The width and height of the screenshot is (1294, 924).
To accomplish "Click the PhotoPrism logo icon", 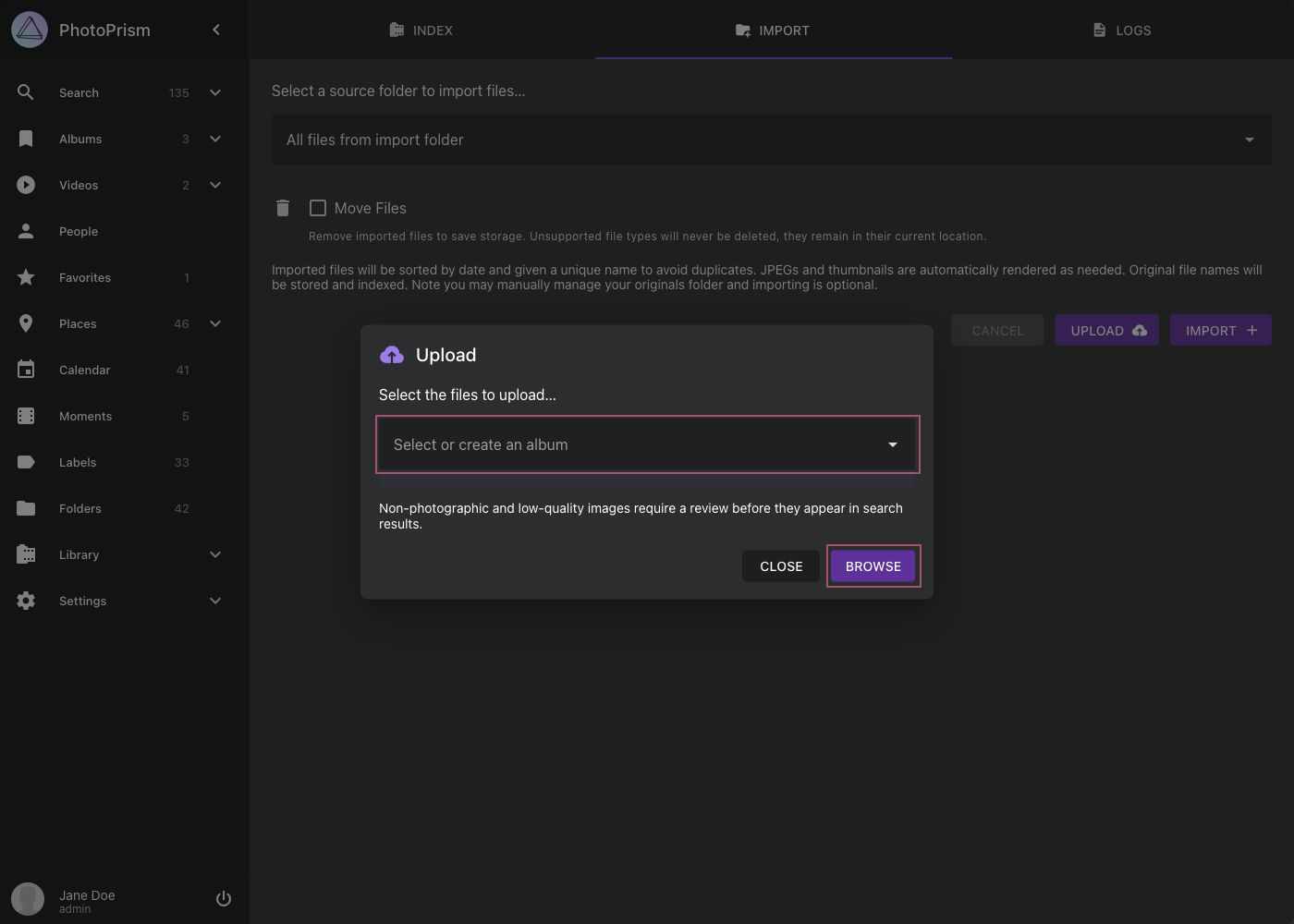I will [x=29, y=29].
